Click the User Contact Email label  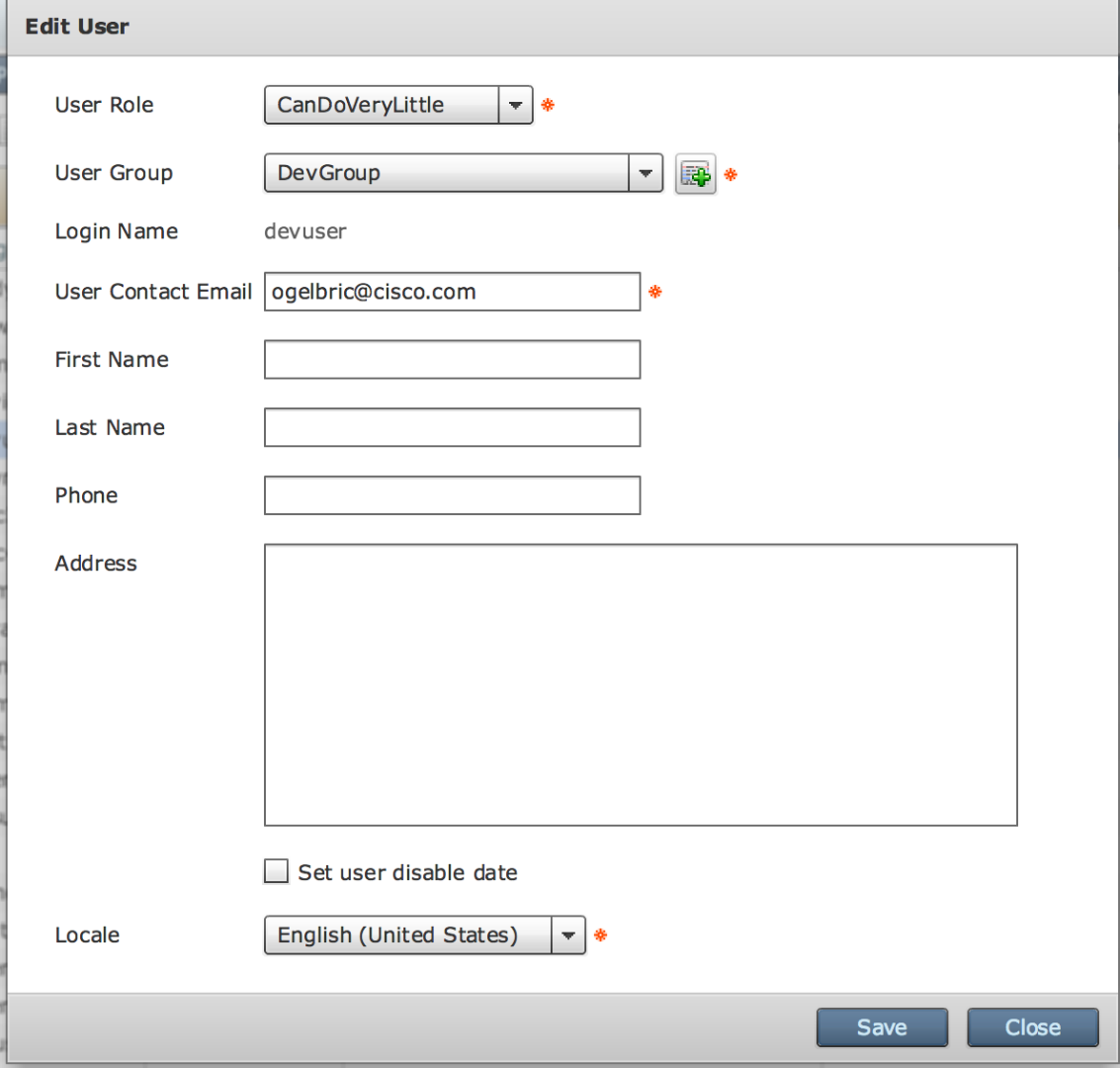153,292
